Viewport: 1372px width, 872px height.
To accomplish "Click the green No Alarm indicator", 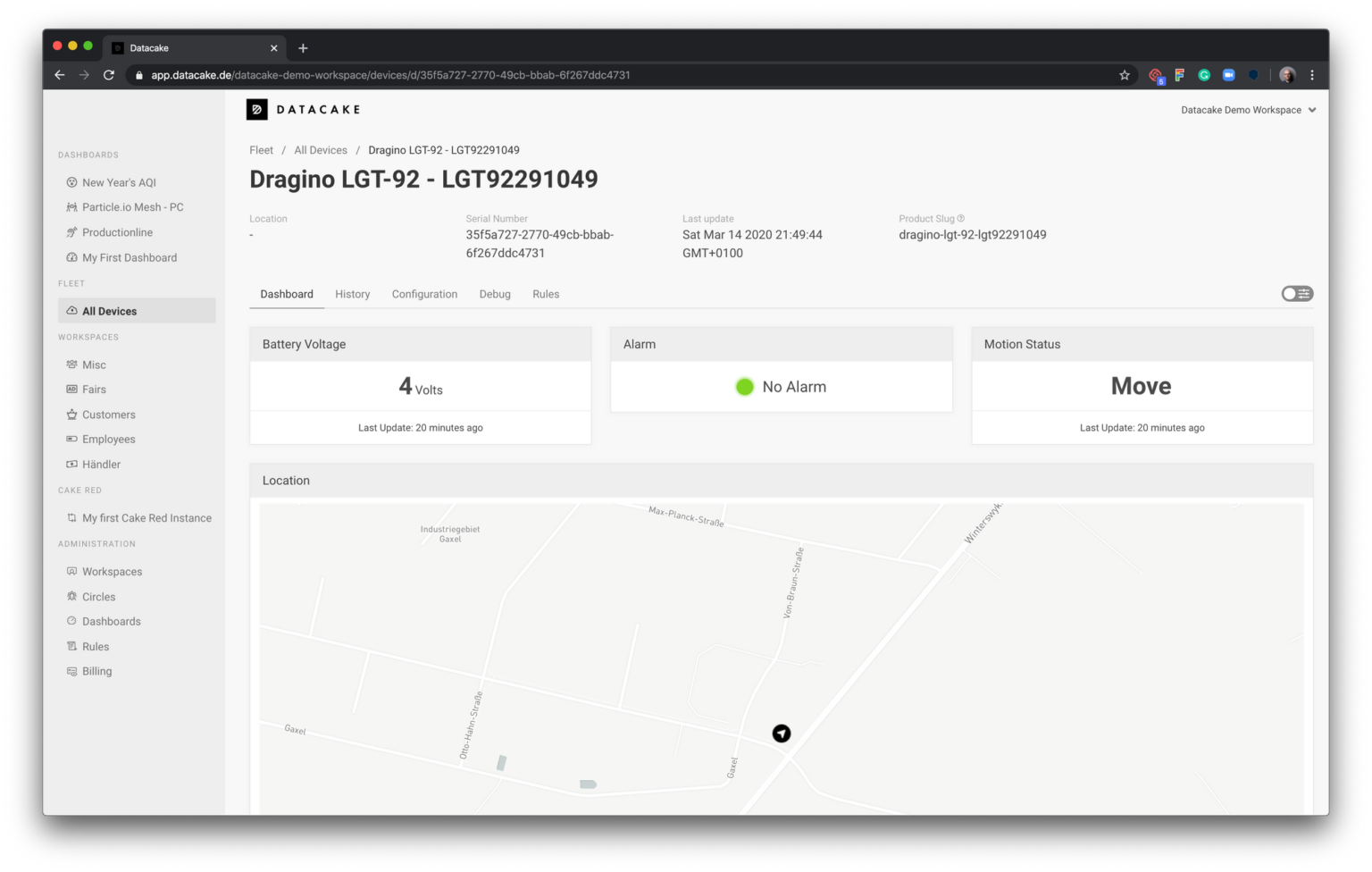I will tap(744, 387).
